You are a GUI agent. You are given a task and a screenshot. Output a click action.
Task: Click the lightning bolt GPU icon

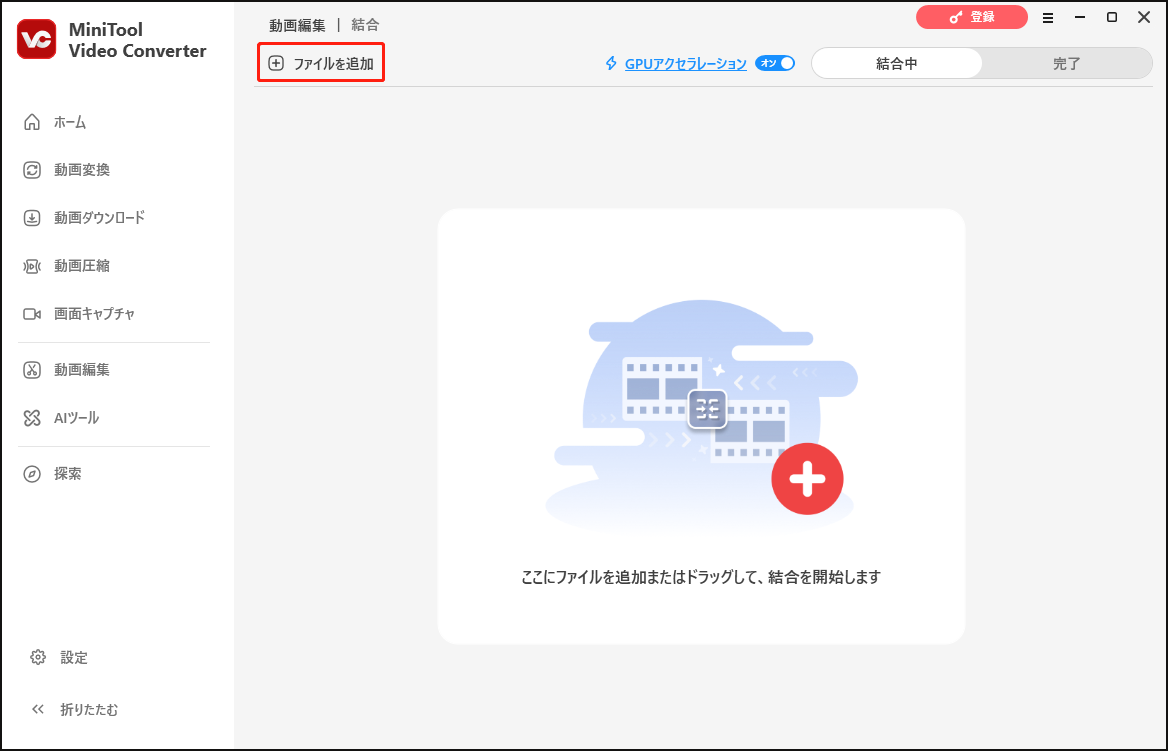611,63
